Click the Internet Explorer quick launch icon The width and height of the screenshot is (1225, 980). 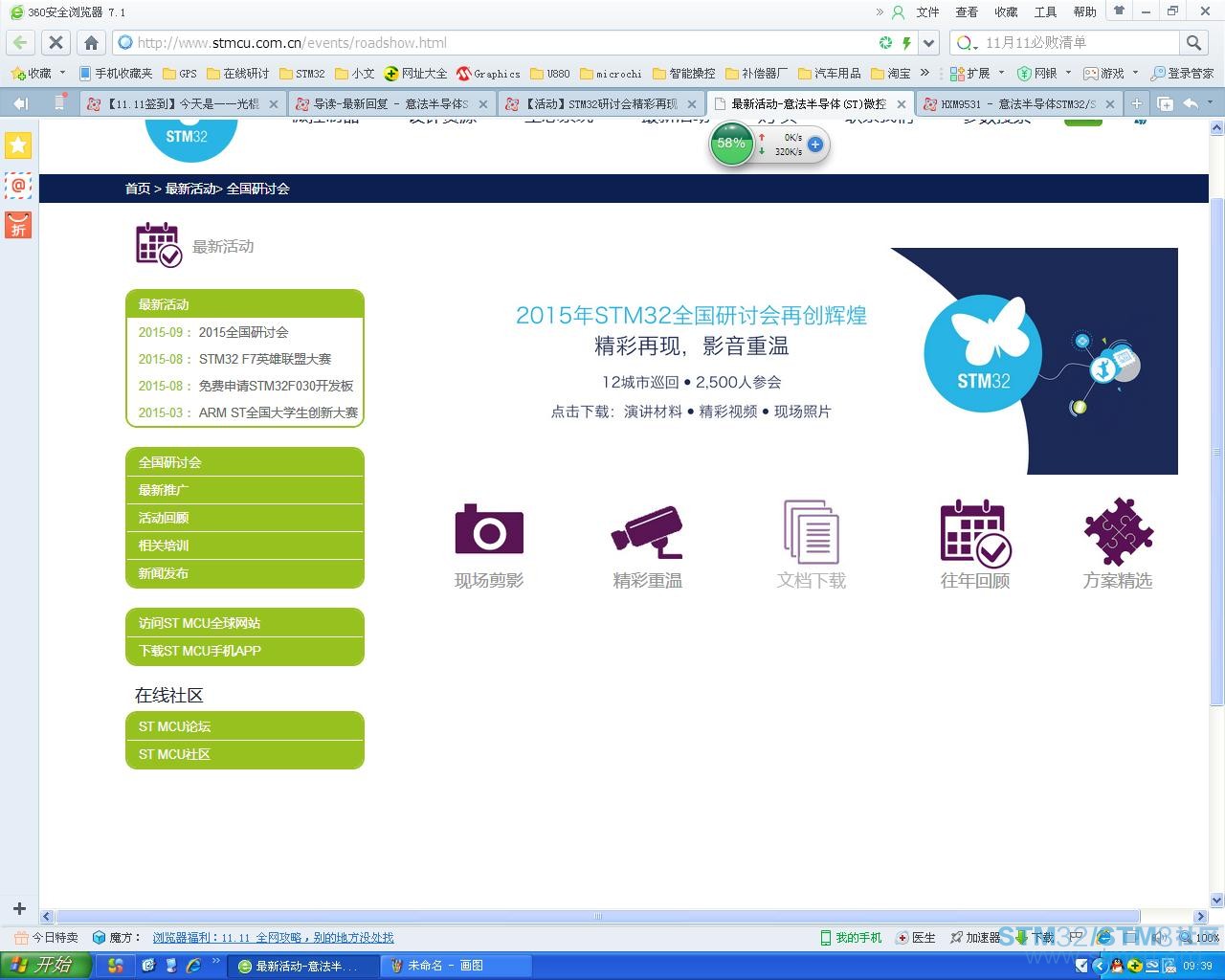click(x=193, y=966)
